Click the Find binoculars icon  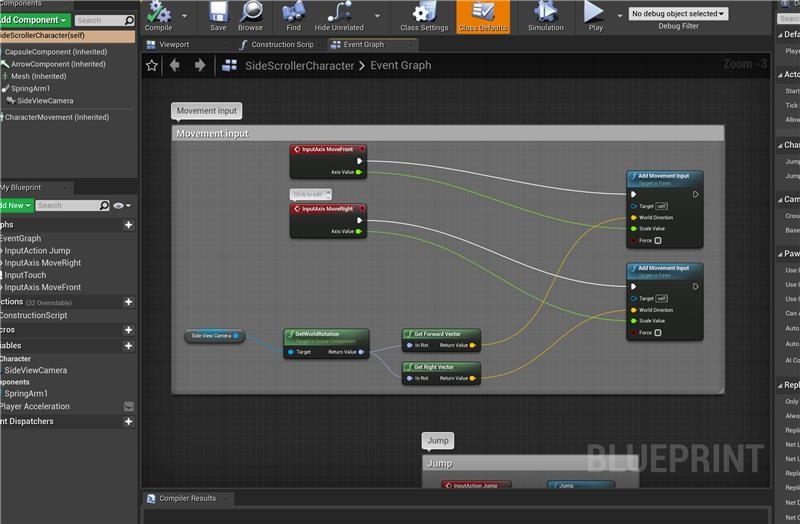[x=293, y=13]
